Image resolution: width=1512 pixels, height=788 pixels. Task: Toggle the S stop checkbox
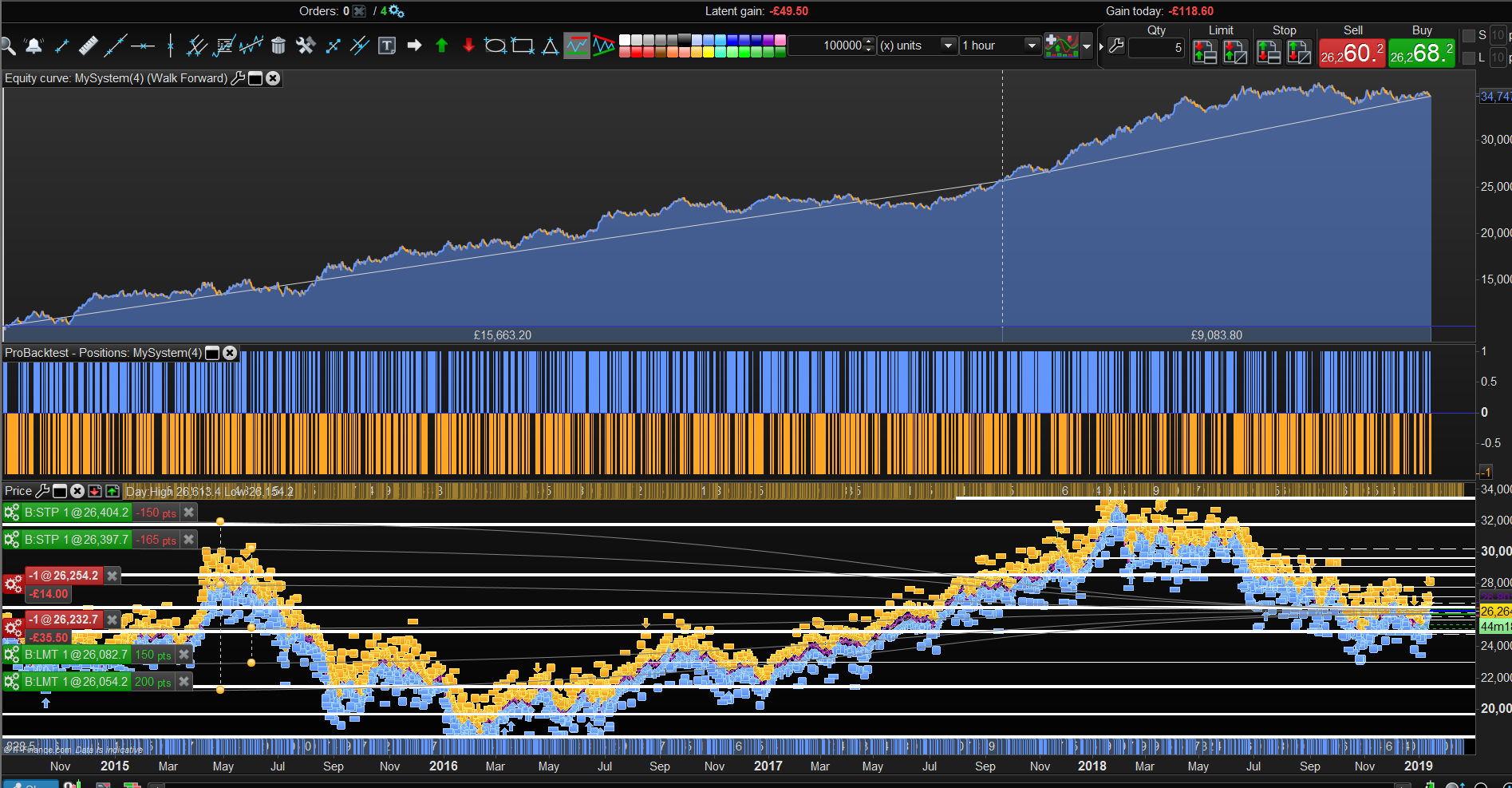pyautogui.click(x=1469, y=36)
